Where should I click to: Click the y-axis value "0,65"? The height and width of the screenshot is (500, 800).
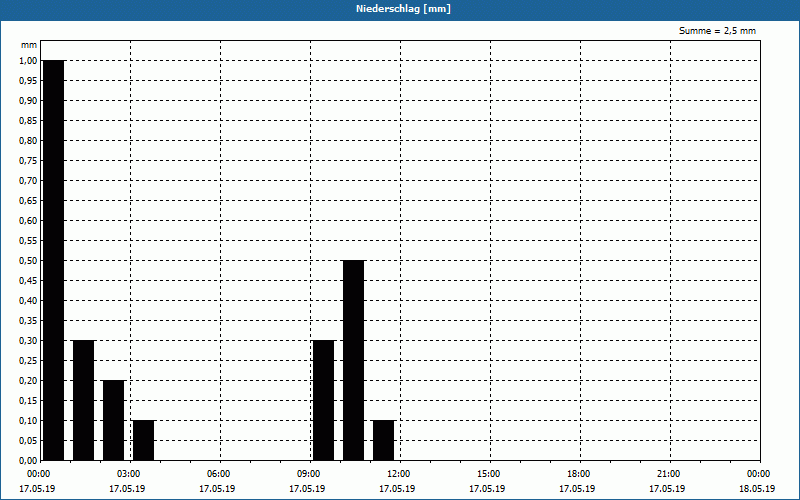point(28,201)
